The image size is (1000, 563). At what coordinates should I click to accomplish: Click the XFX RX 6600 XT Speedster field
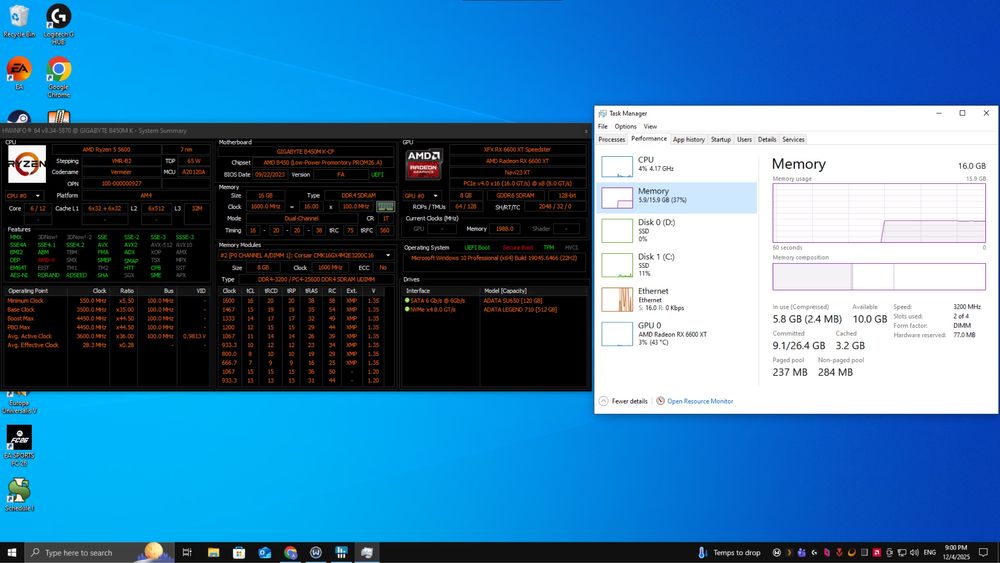click(517, 150)
